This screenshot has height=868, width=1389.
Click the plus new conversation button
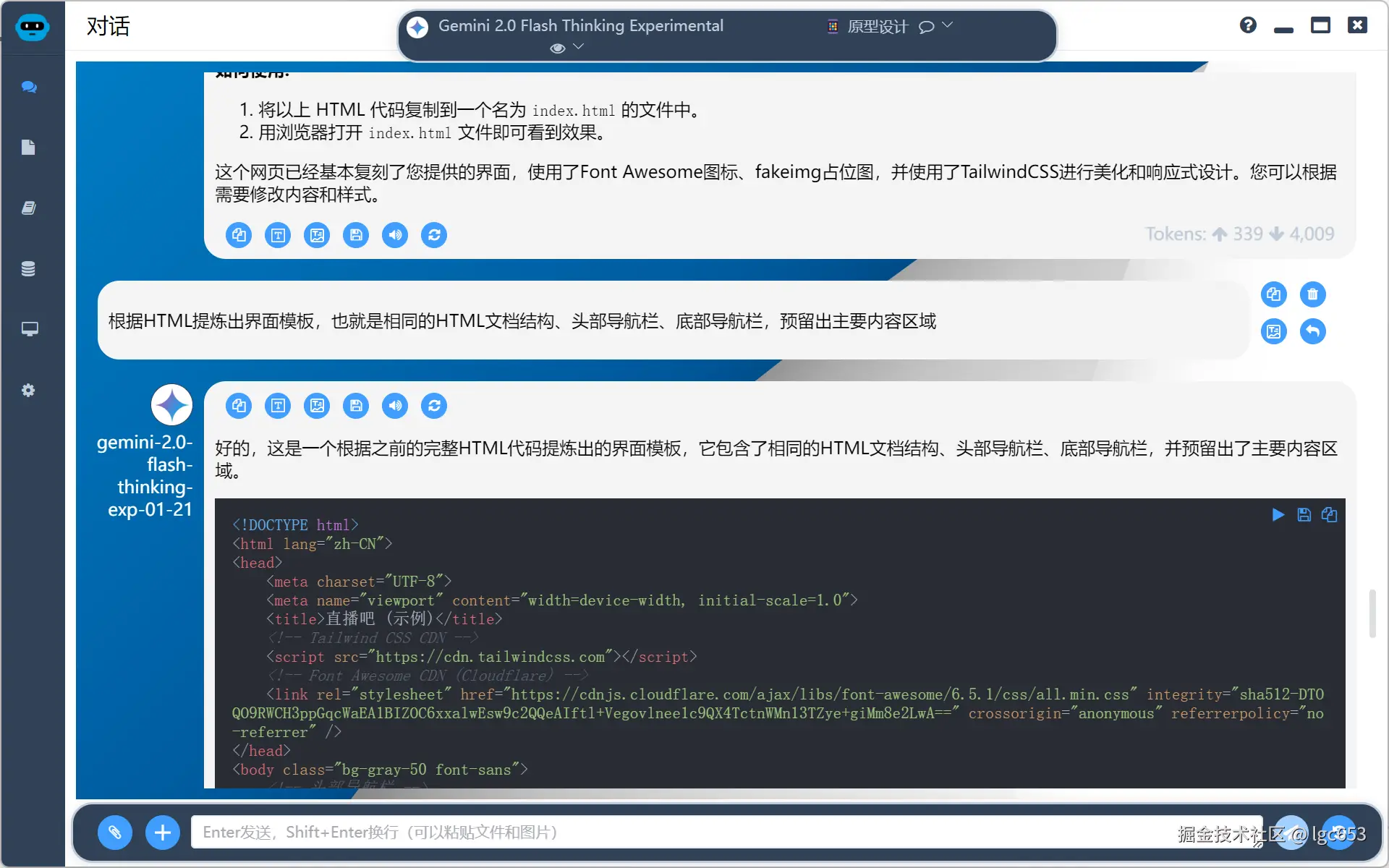click(x=163, y=833)
